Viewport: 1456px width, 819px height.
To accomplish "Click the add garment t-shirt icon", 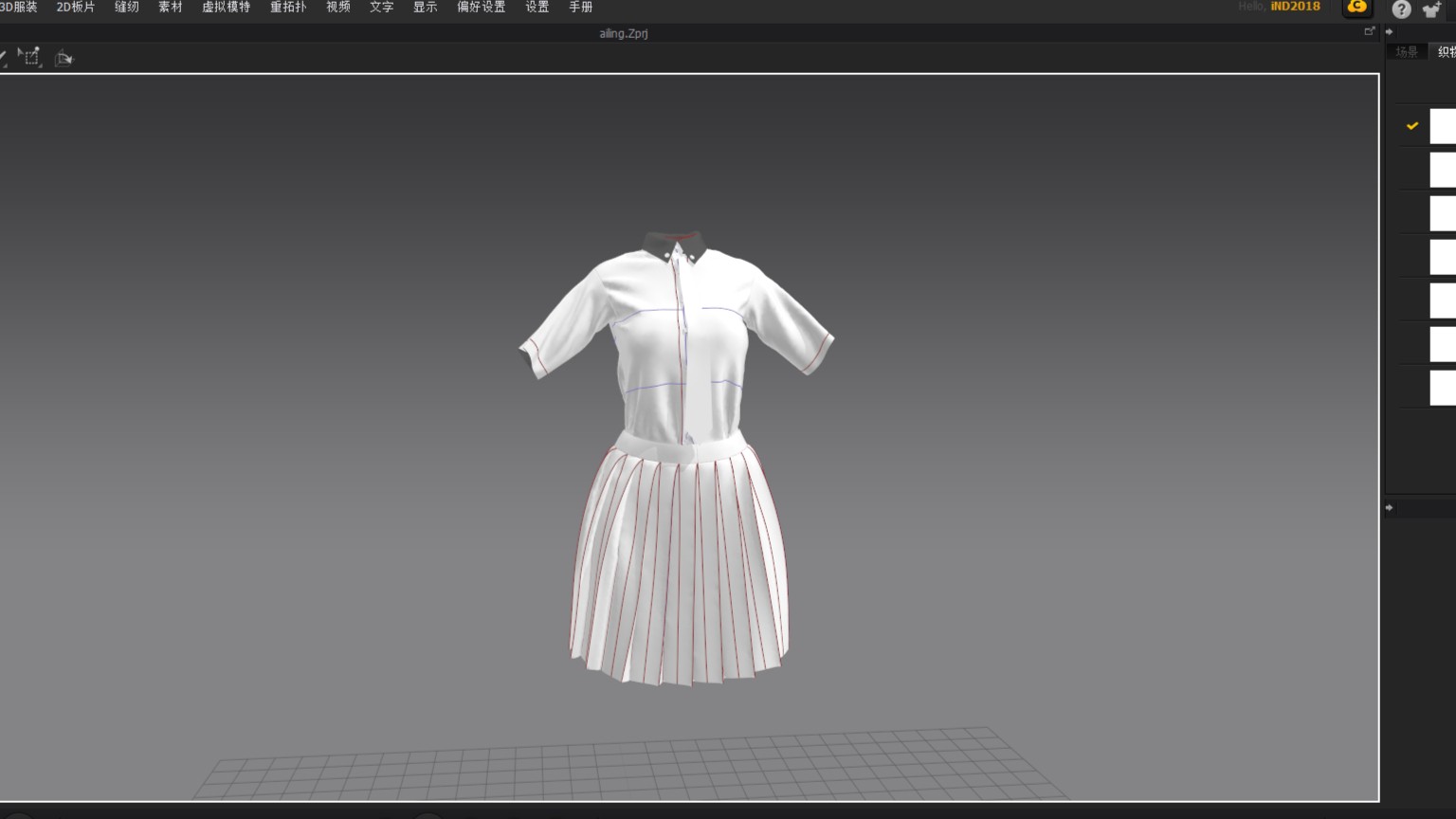I will coord(1431,10).
